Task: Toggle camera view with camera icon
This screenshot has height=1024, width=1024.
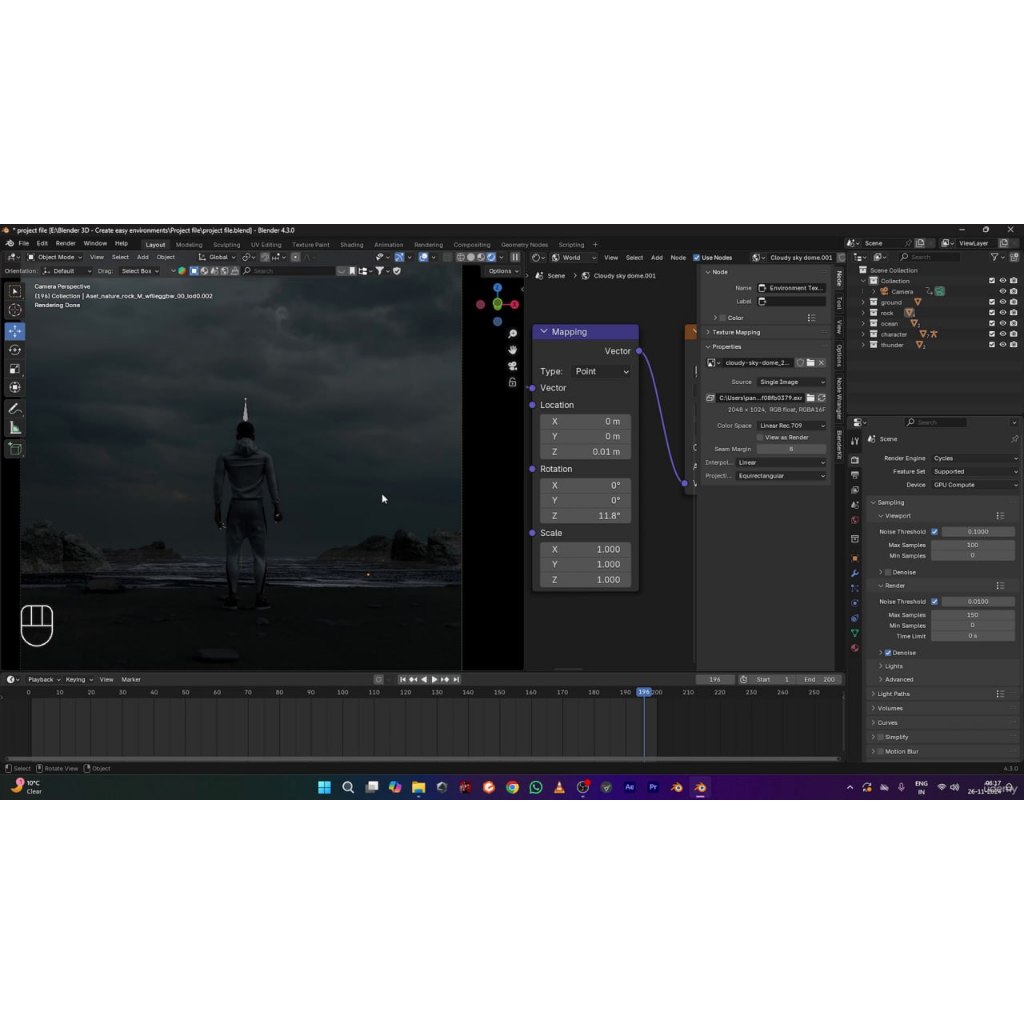Action: [513, 366]
